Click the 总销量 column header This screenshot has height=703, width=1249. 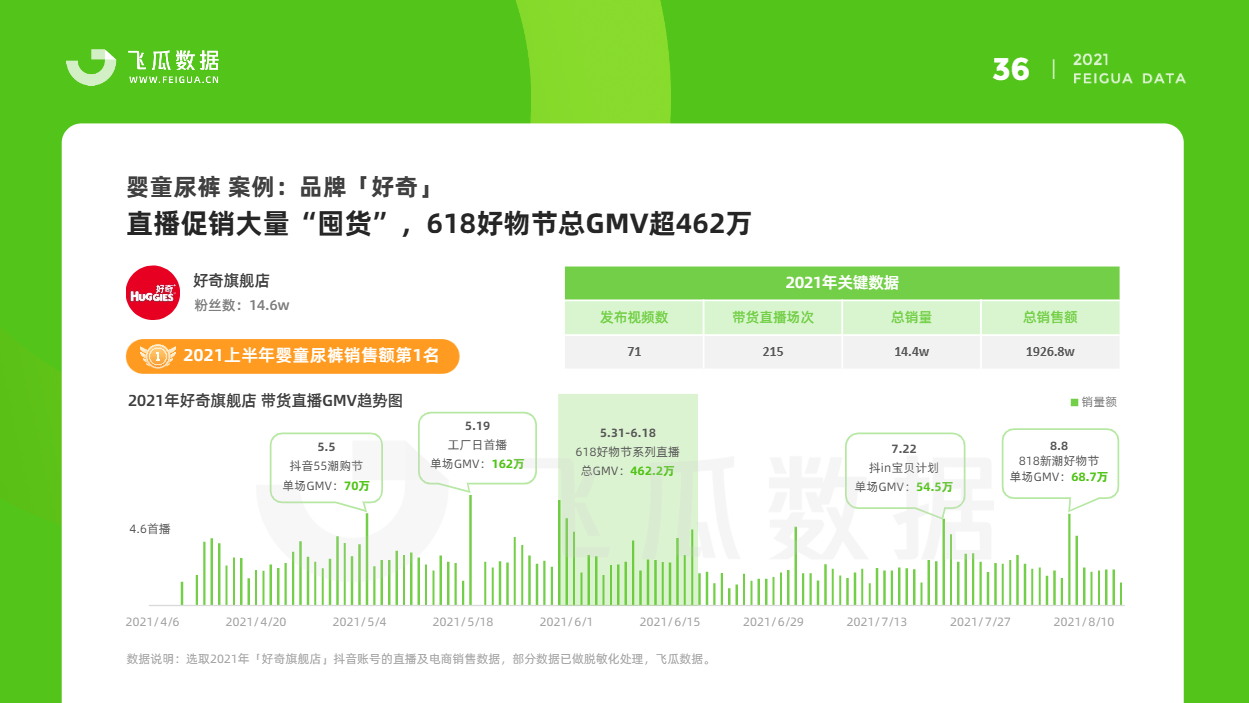click(x=911, y=318)
